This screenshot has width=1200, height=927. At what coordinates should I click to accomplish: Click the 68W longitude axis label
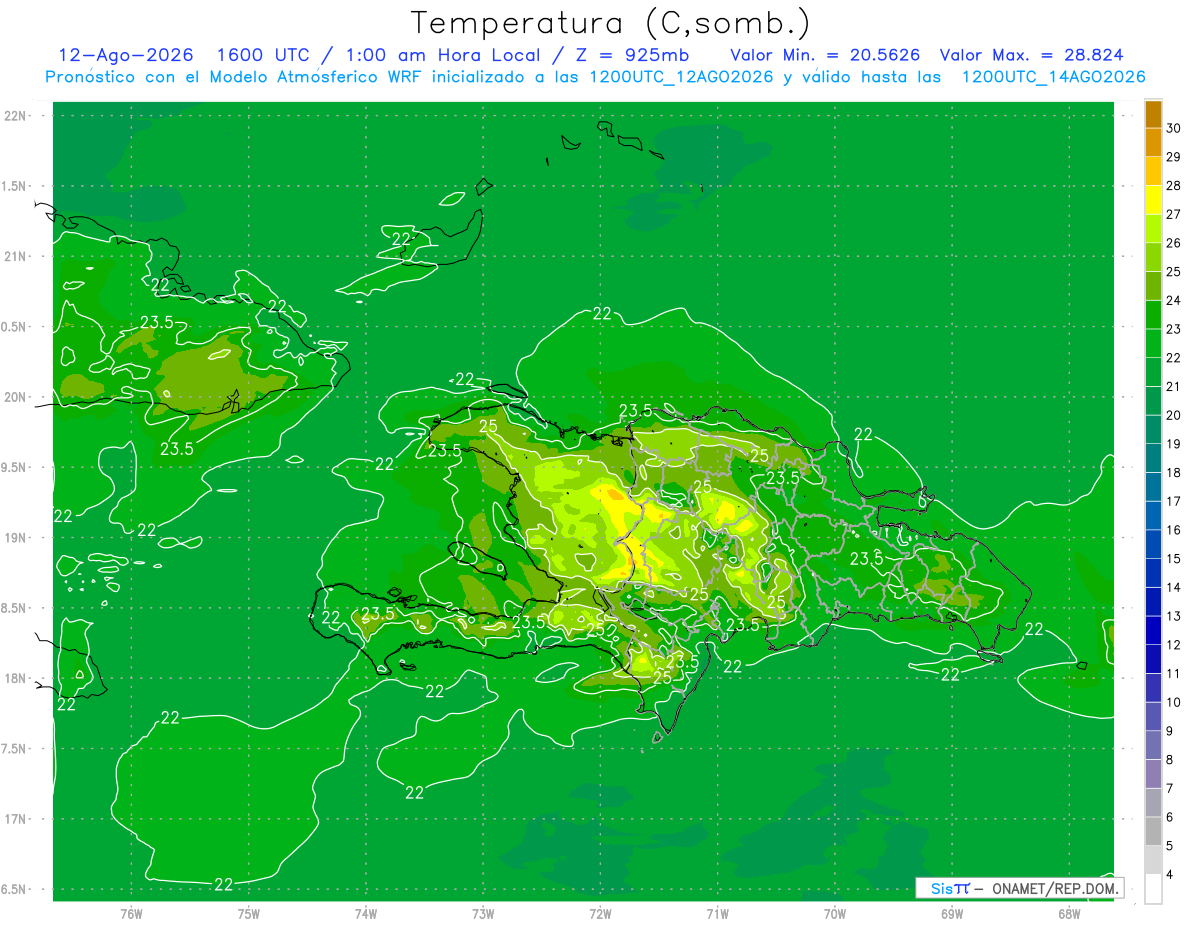(1068, 914)
